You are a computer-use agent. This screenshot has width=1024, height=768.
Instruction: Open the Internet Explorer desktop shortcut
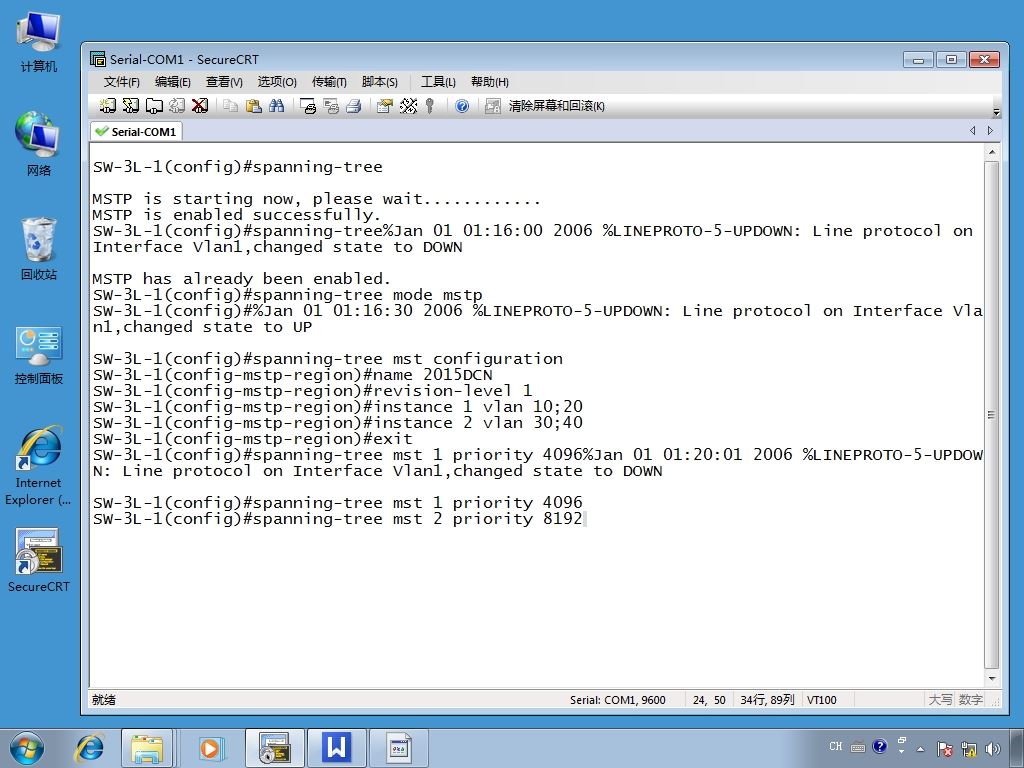(39, 465)
